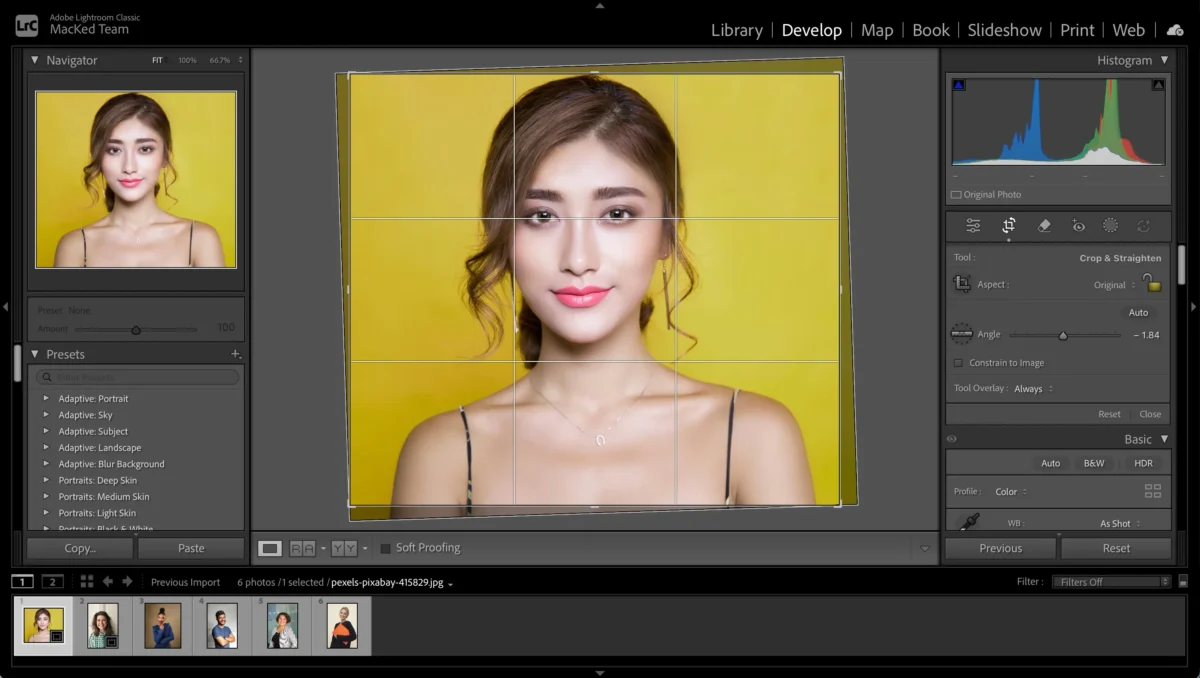This screenshot has height=678, width=1200.
Task: Select the second photo thumbnail in the filmstrip
Action: pos(103,625)
